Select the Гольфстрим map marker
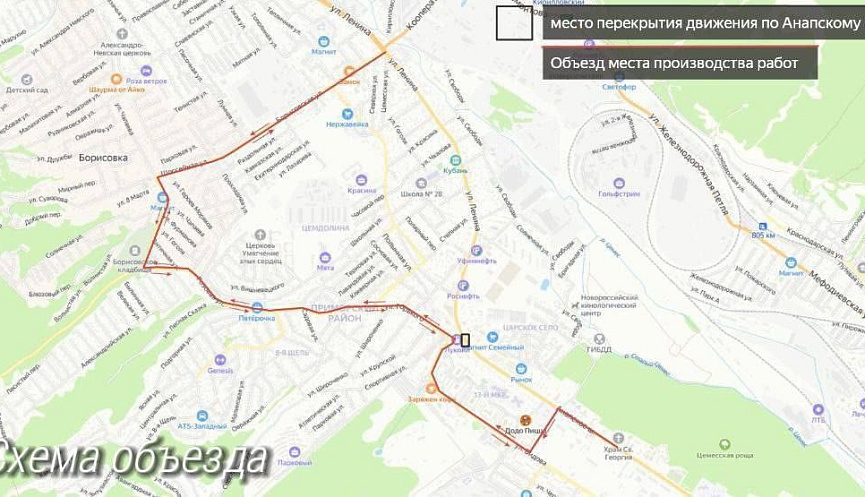Screen dimensions: 865x497 (x=619, y=183)
